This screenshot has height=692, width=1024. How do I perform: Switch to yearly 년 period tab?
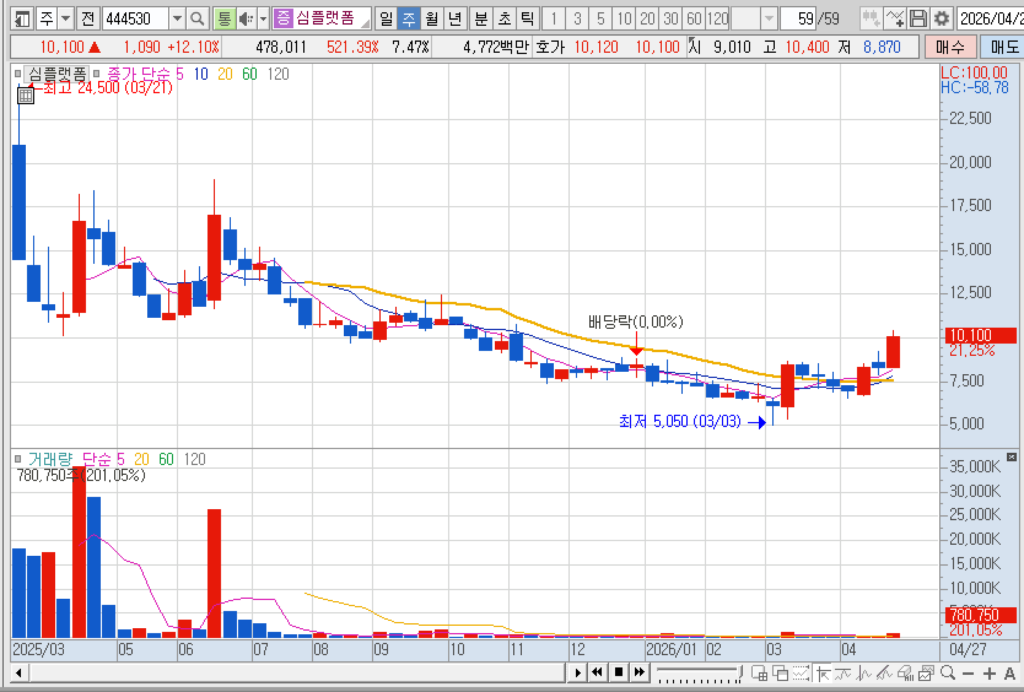click(455, 19)
